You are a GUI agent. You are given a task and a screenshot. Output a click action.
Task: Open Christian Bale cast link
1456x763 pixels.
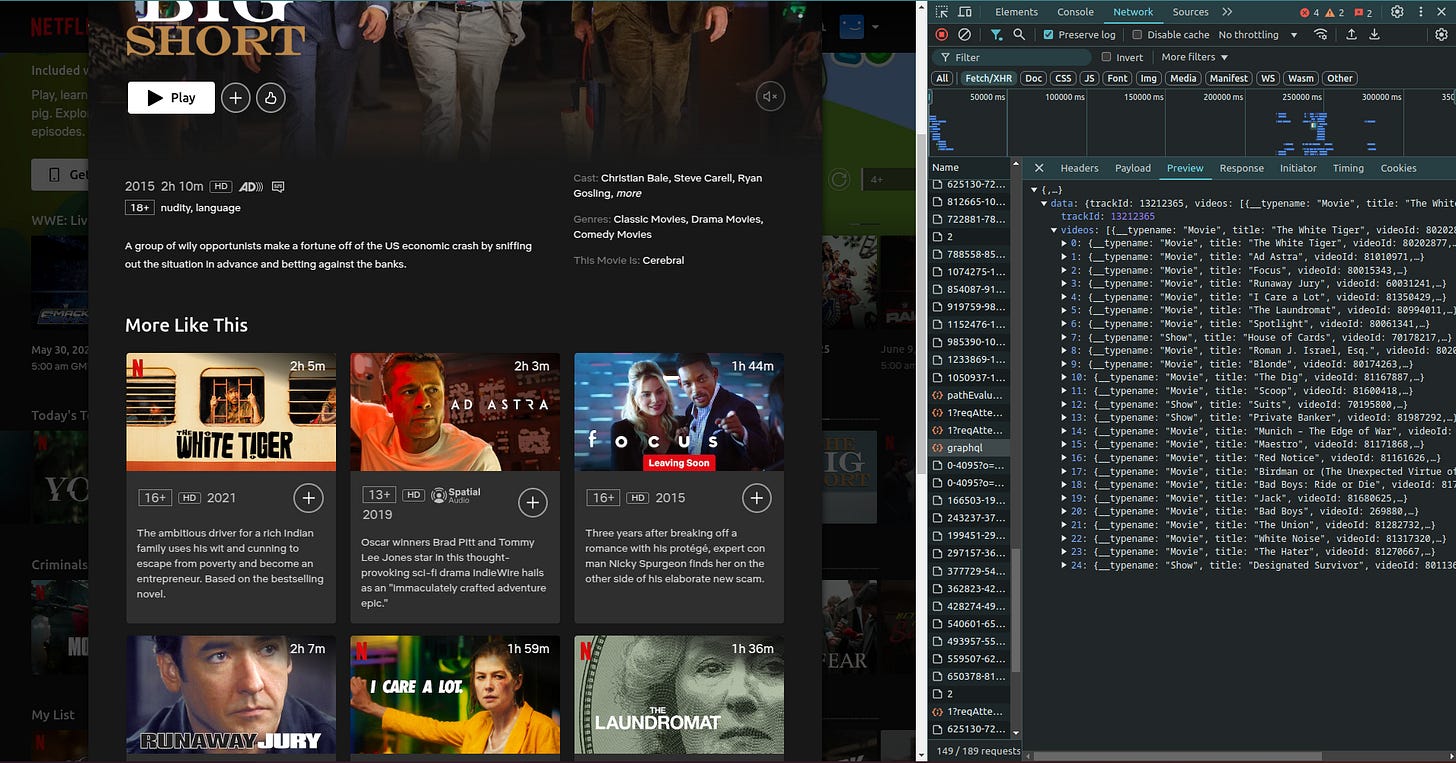click(635, 178)
